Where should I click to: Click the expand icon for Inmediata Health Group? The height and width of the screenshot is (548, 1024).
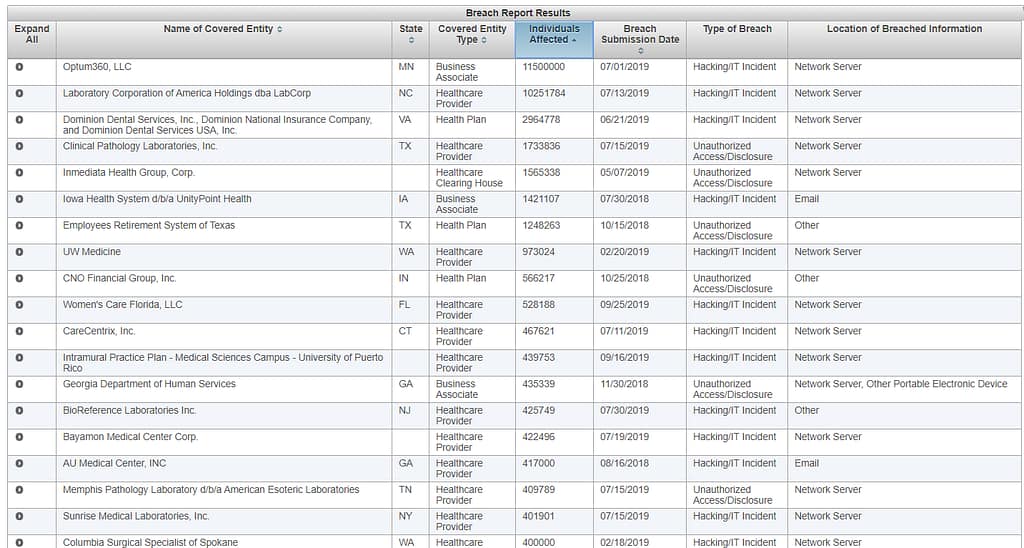19,173
